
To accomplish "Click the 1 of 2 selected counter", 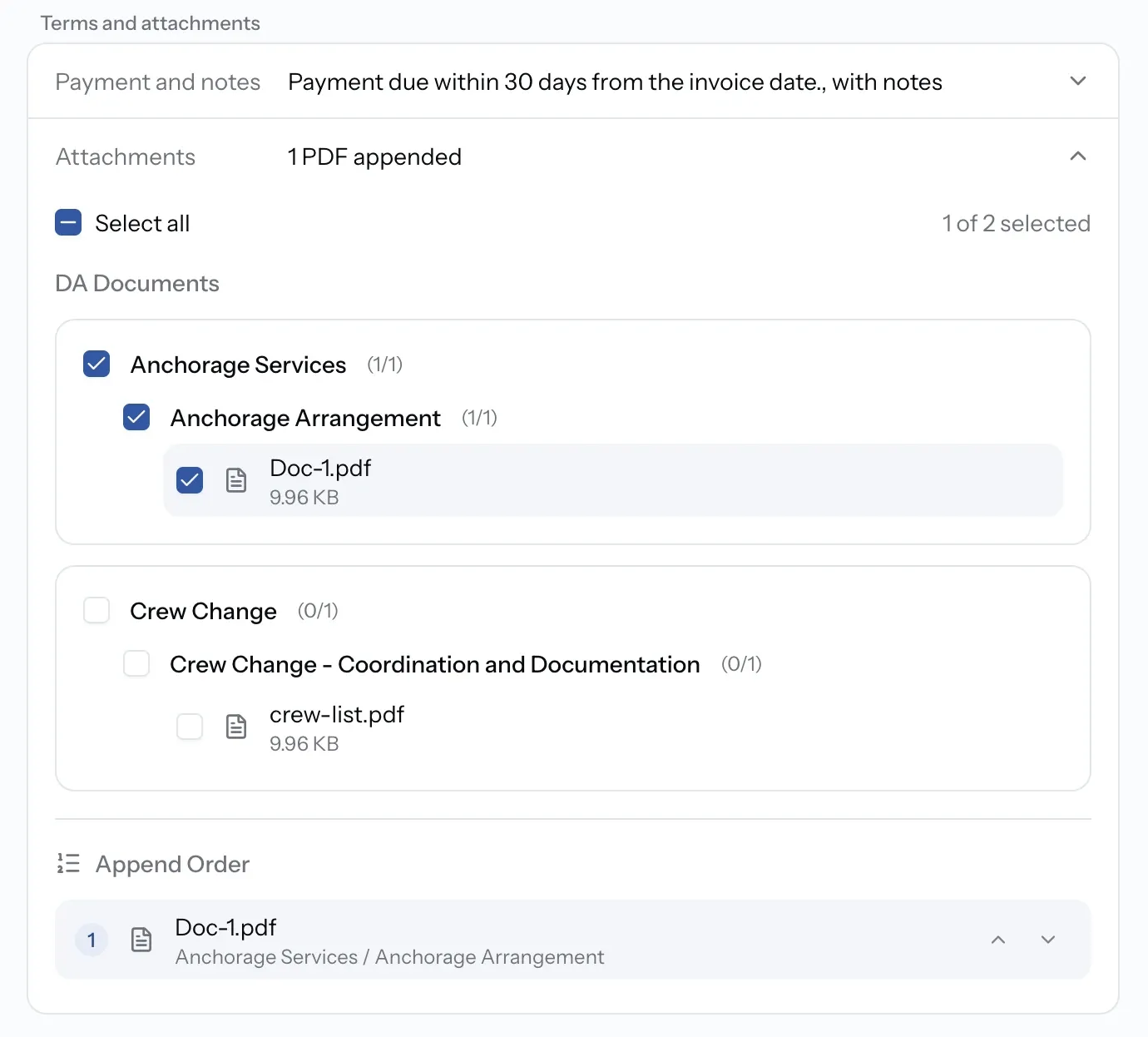I will 1016,223.
